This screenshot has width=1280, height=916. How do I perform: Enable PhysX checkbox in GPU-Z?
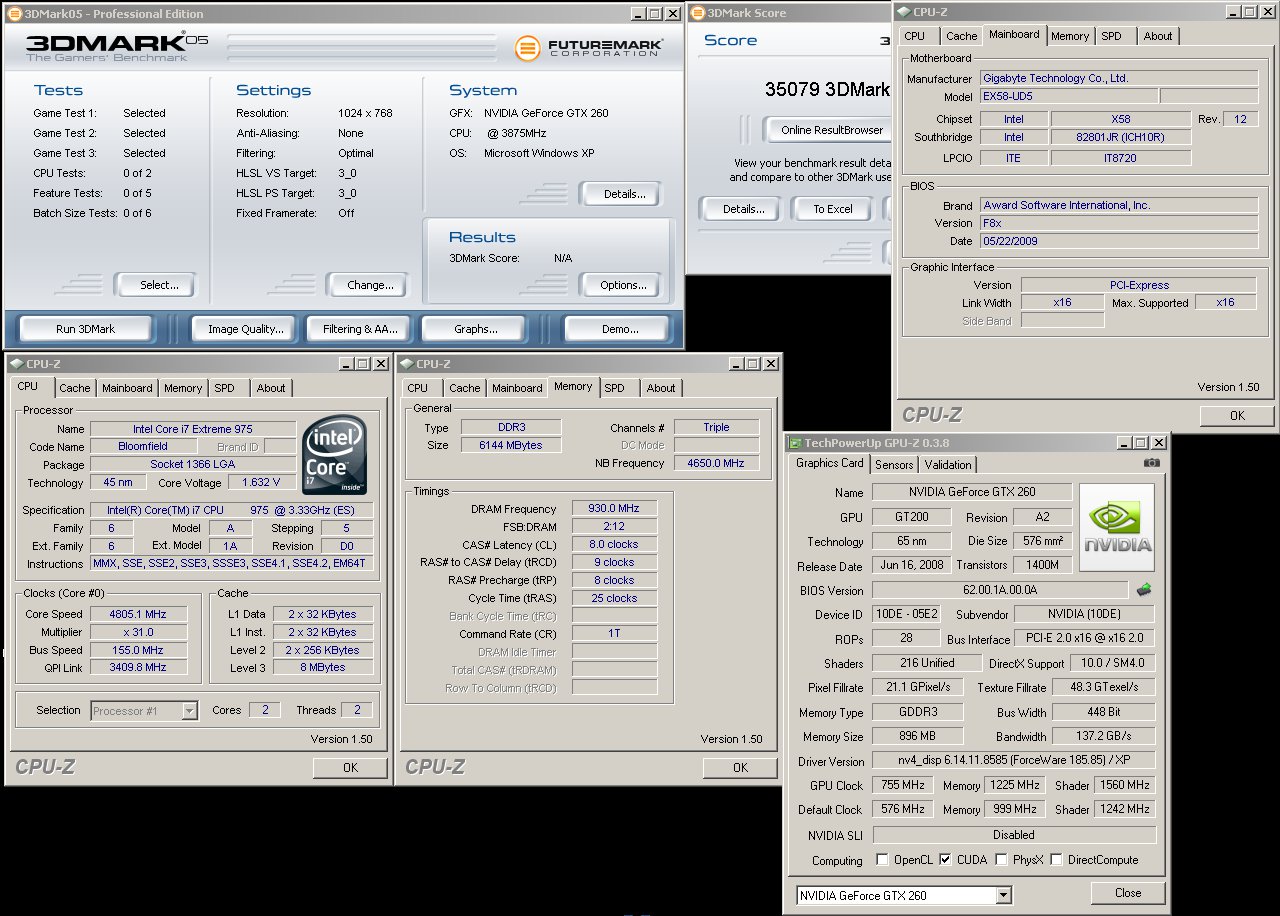pos(1001,860)
